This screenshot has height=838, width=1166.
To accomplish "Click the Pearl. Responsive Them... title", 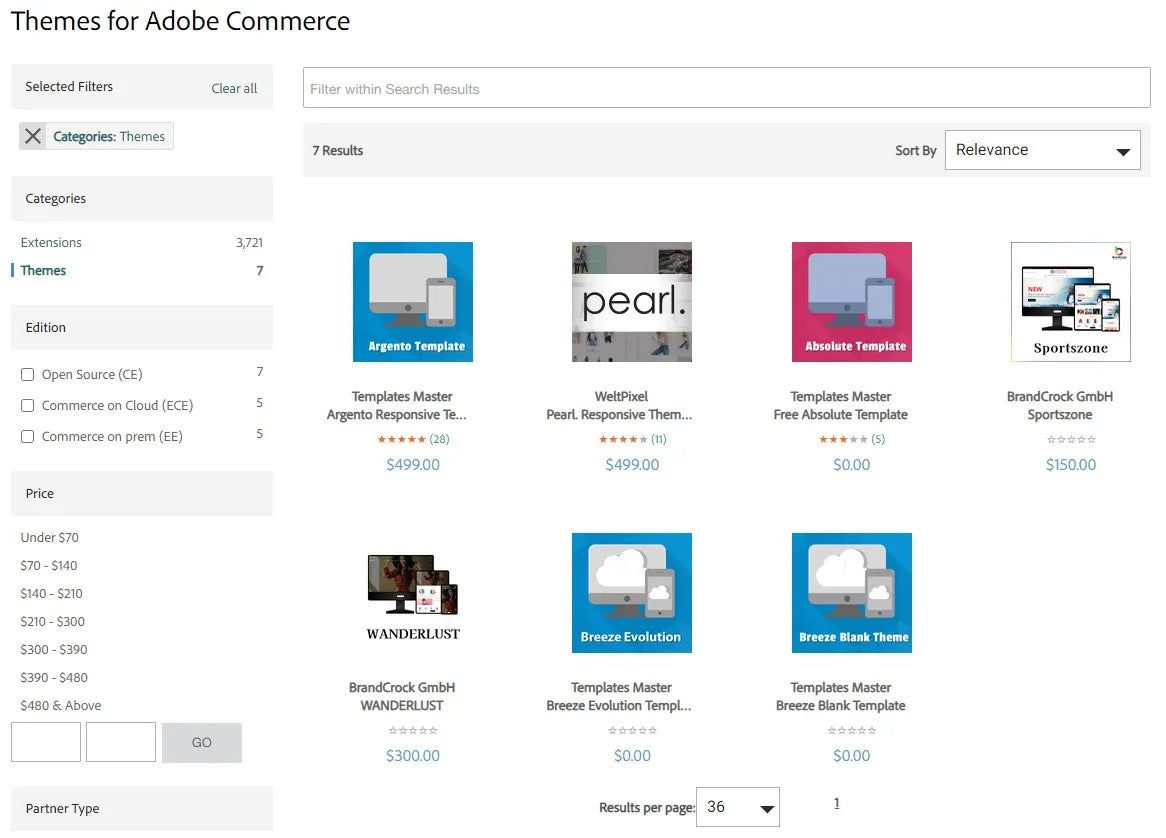I will pos(619,415).
